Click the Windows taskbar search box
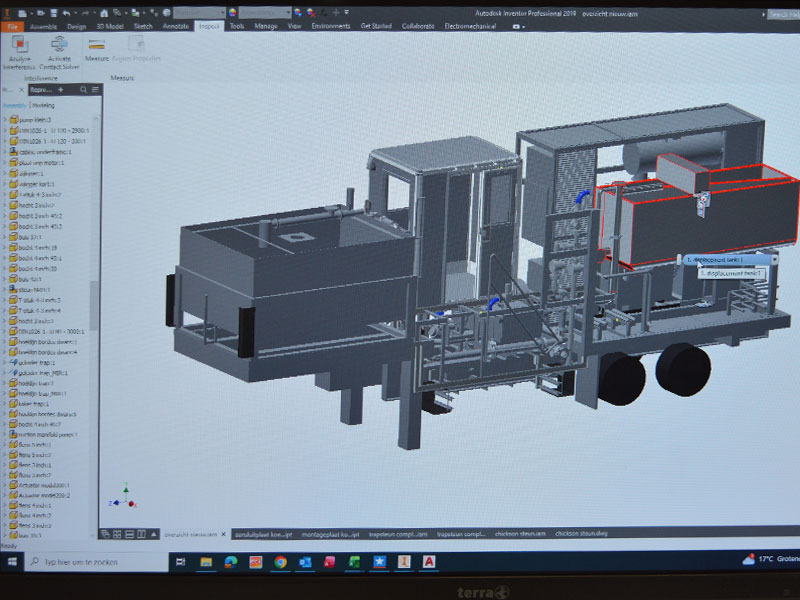Screen dimensions: 800x600 tap(97, 562)
